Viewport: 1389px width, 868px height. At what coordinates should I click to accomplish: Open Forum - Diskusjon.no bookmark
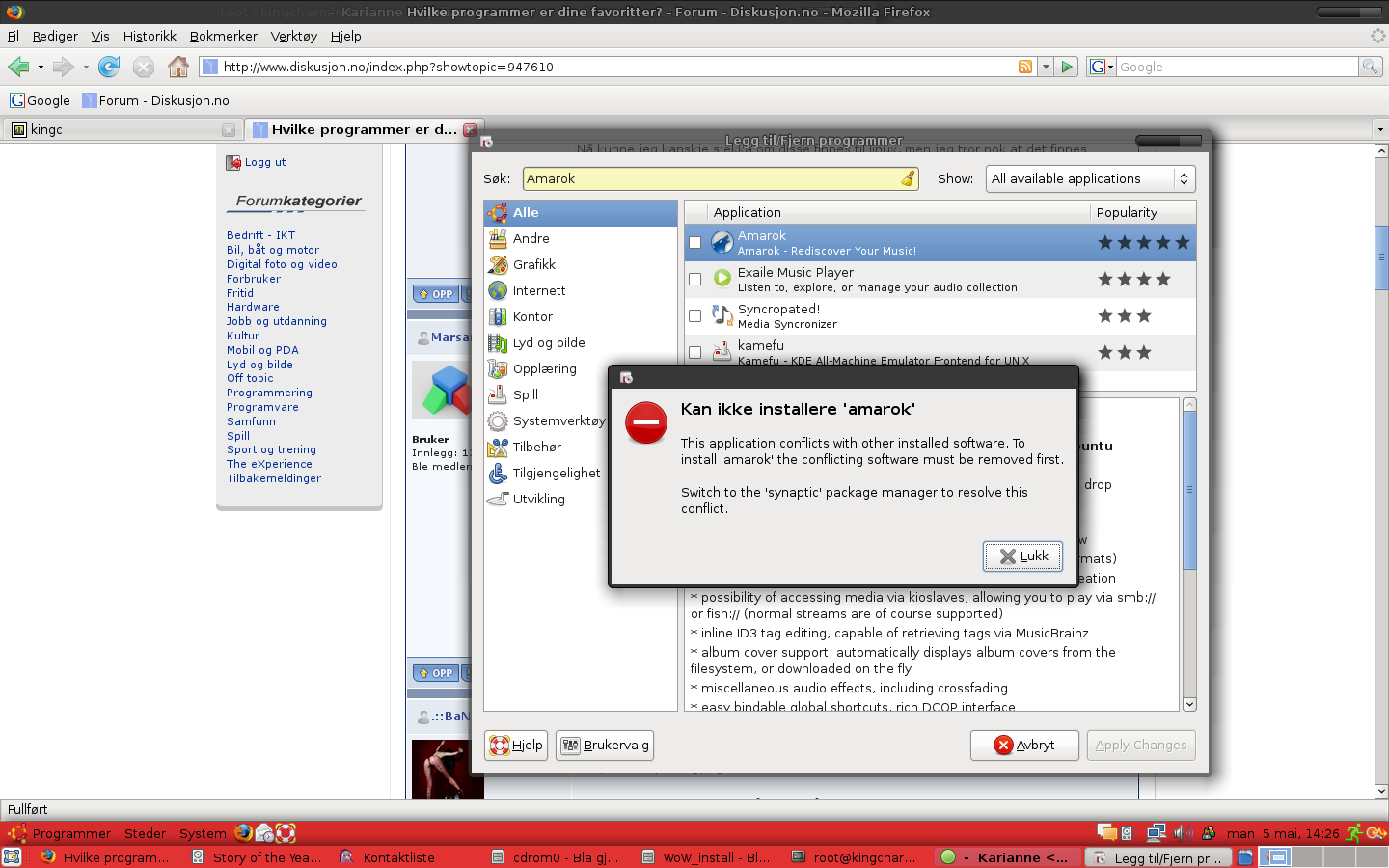(x=156, y=100)
